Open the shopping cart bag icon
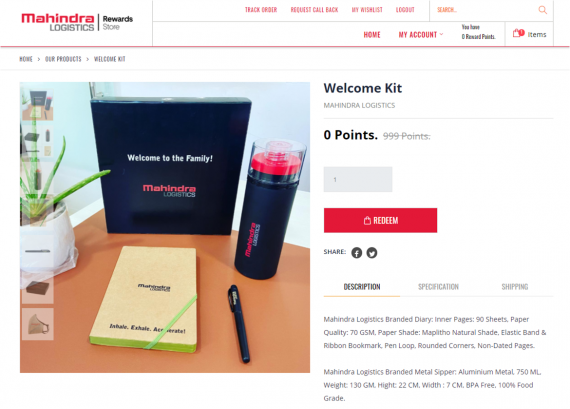The height and width of the screenshot is (409, 570). pos(518,33)
